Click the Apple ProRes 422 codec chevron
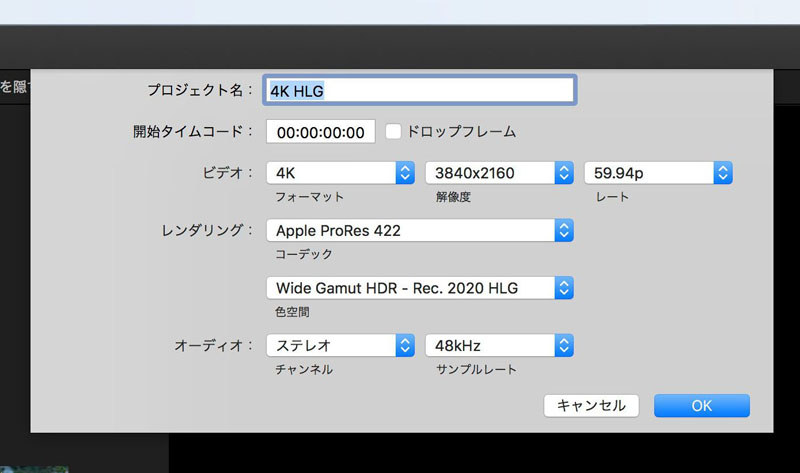This screenshot has width=800, height=473. coord(564,231)
